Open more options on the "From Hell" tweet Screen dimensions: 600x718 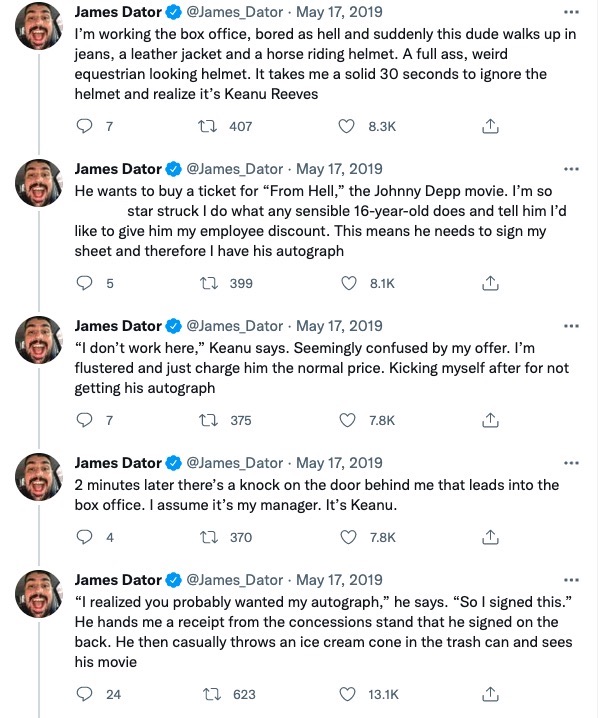point(571,169)
